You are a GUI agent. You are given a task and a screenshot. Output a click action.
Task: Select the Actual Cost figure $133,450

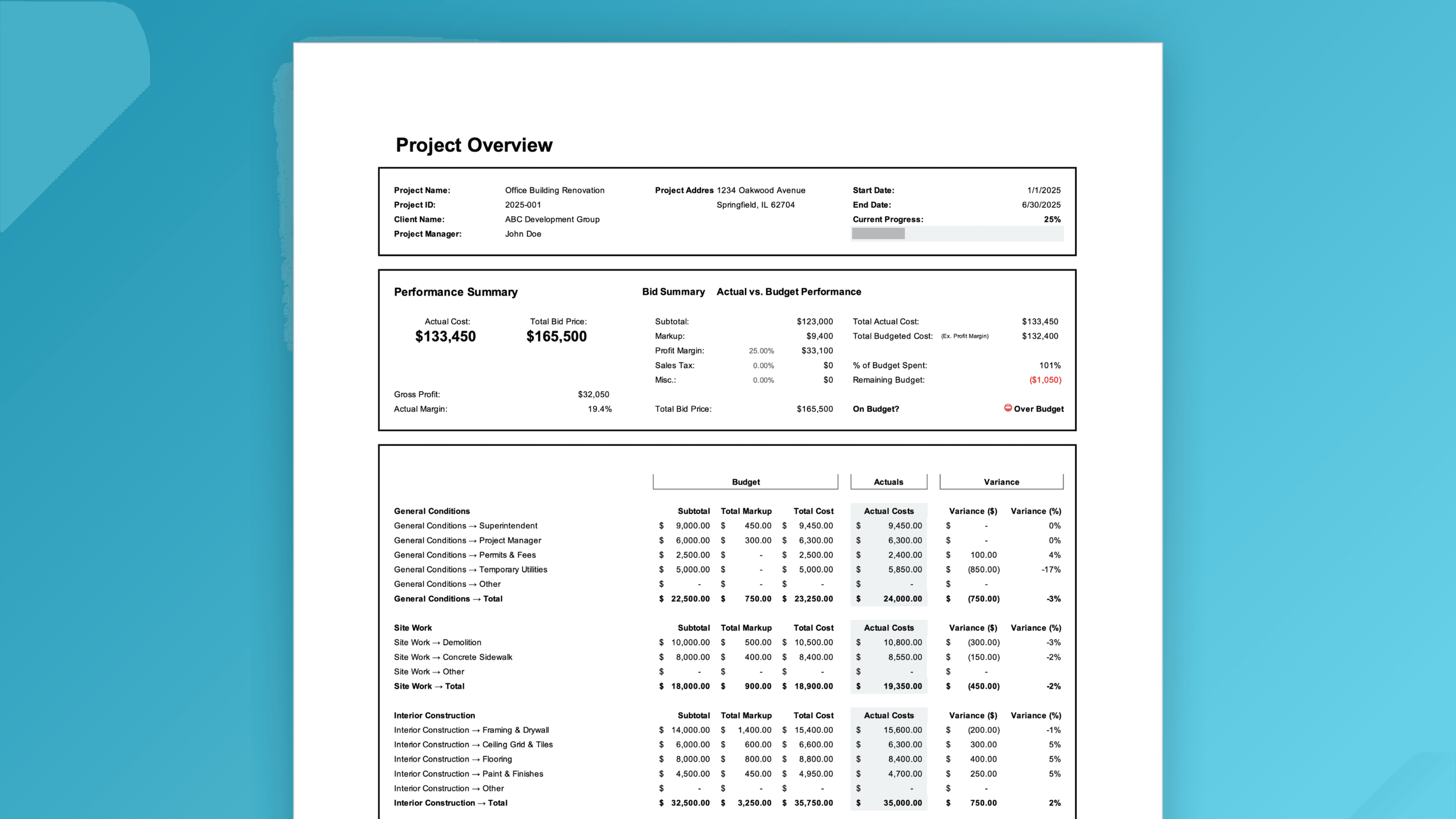click(x=446, y=336)
